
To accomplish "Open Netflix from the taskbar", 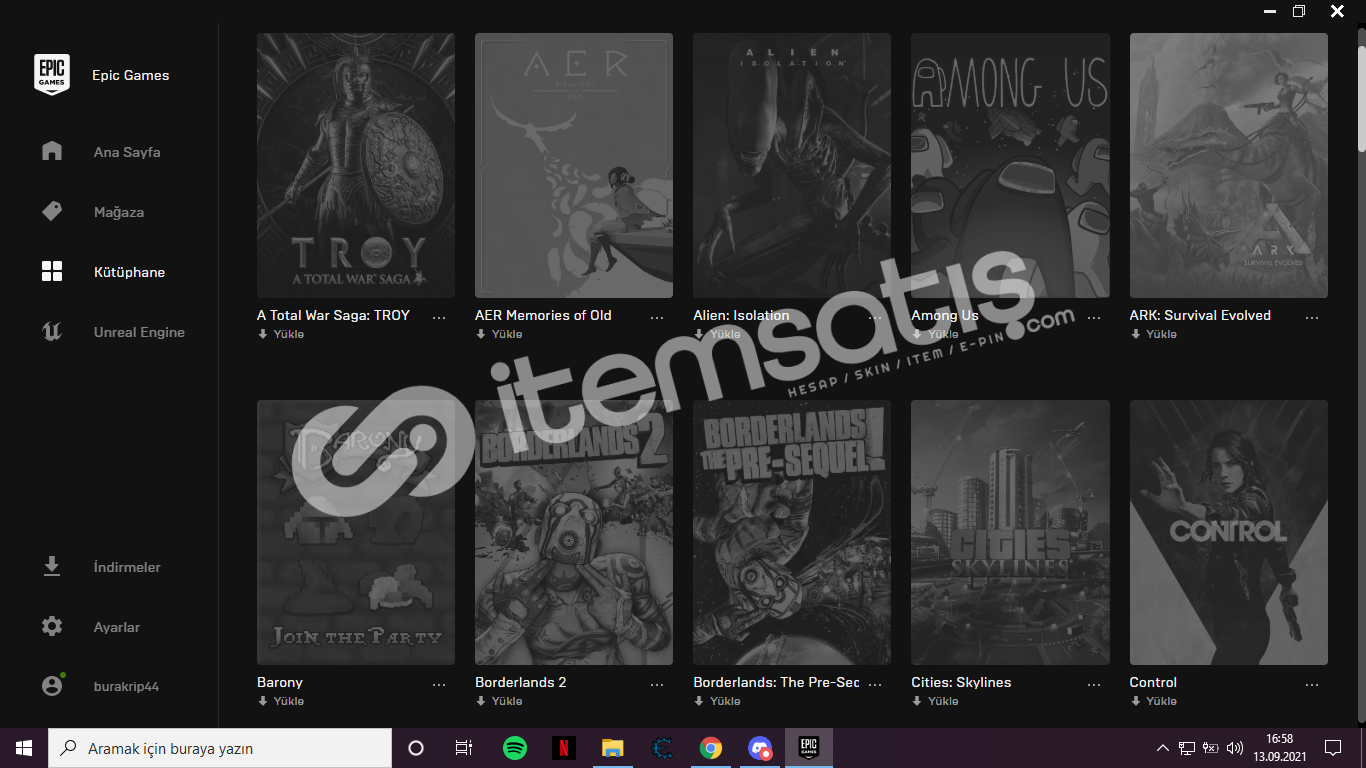I will (x=564, y=748).
